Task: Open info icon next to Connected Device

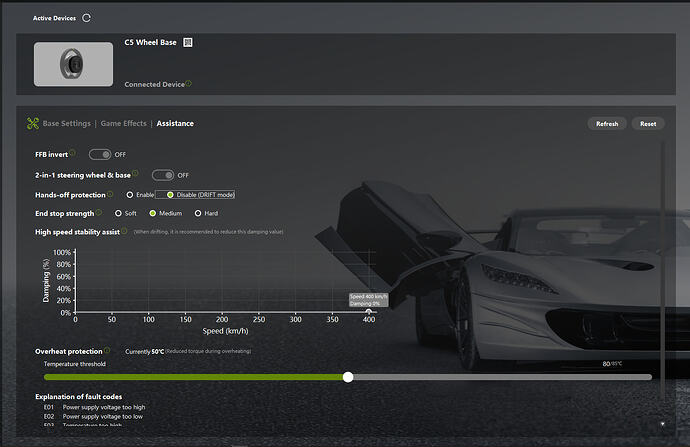Action: [x=189, y=83]
